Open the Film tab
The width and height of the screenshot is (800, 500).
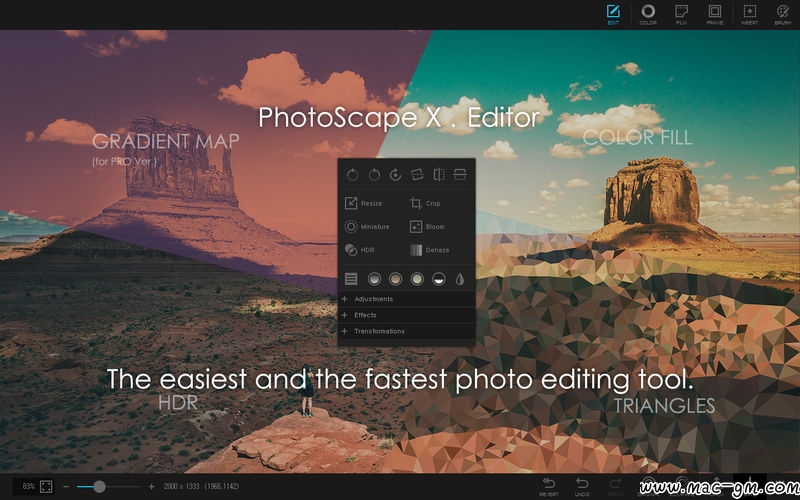click(x=681, y=15)
